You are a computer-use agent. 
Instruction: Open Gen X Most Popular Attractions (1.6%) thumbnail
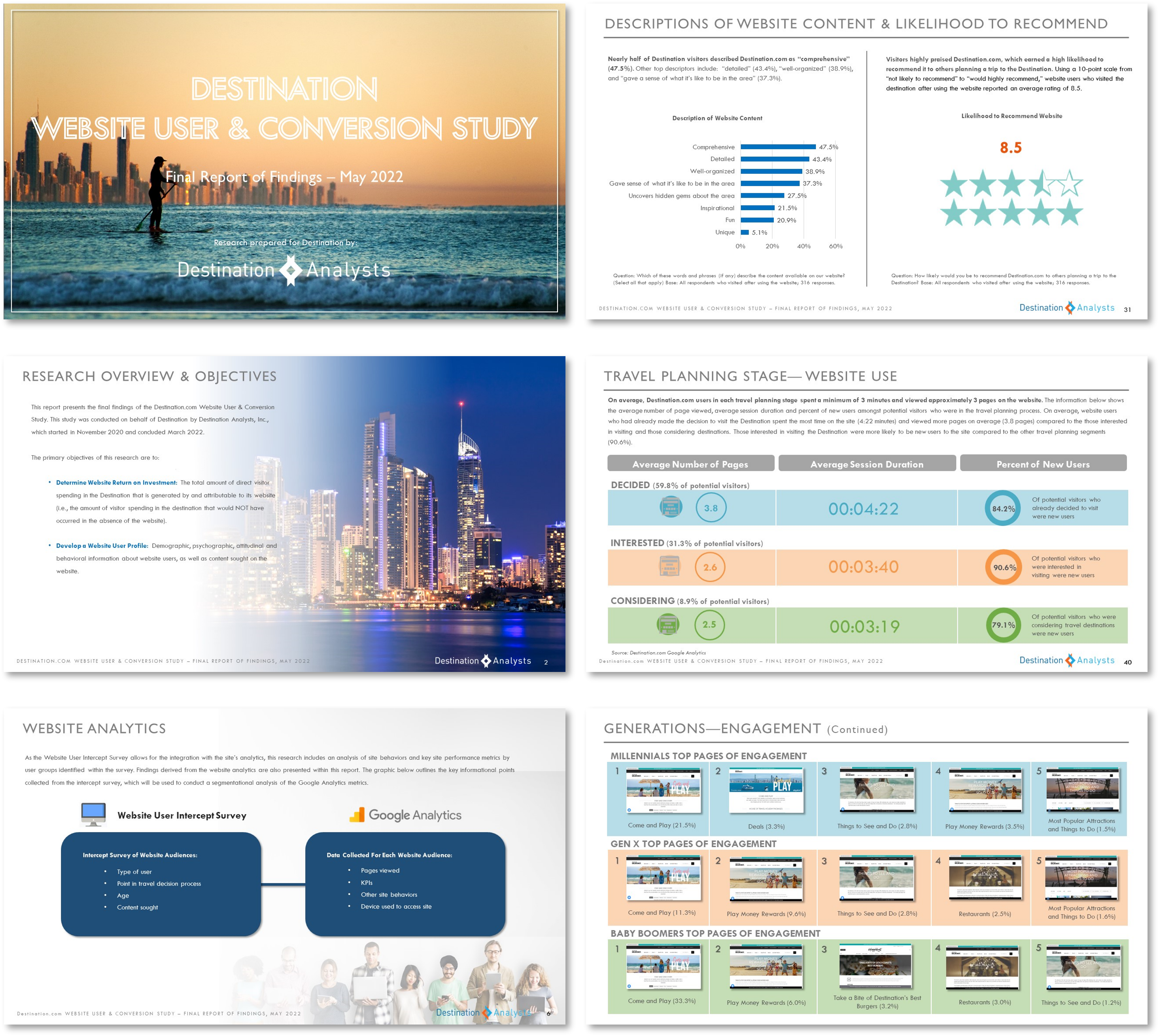coord(1082,878)
